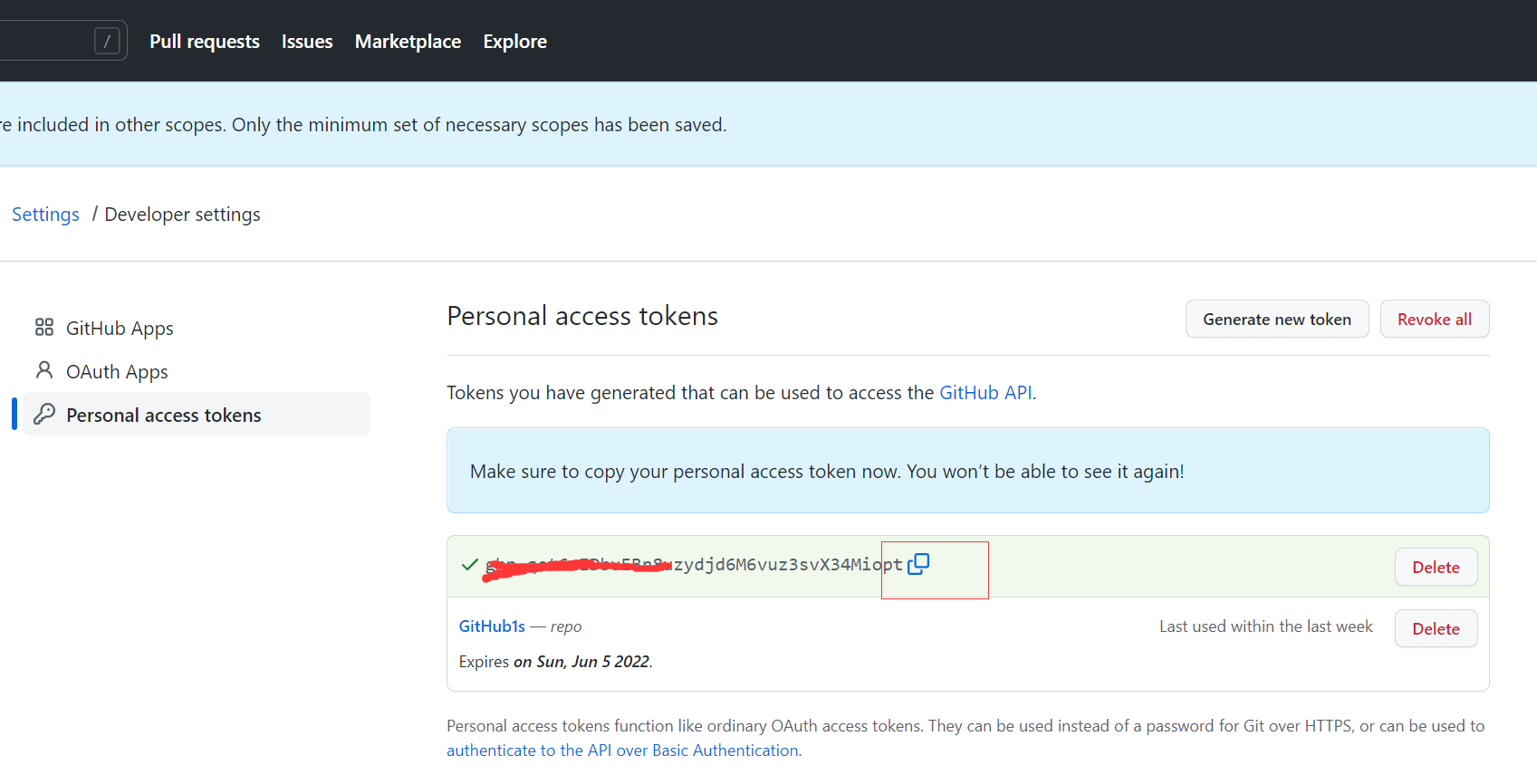Click 'Last used within the last week' text

pos(1266,626)
